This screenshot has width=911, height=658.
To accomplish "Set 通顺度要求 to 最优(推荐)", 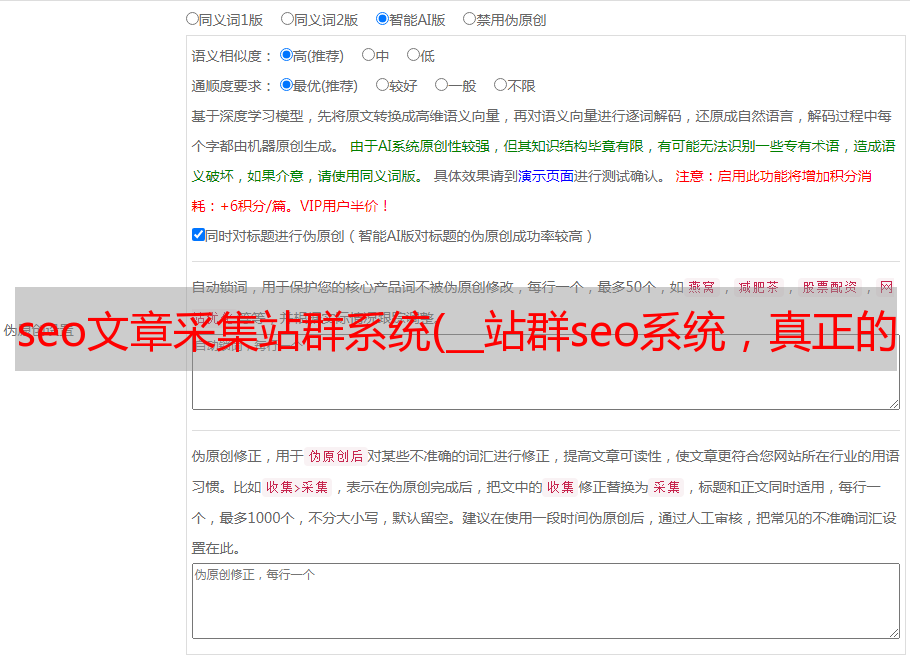I will [x=286, y=85].
